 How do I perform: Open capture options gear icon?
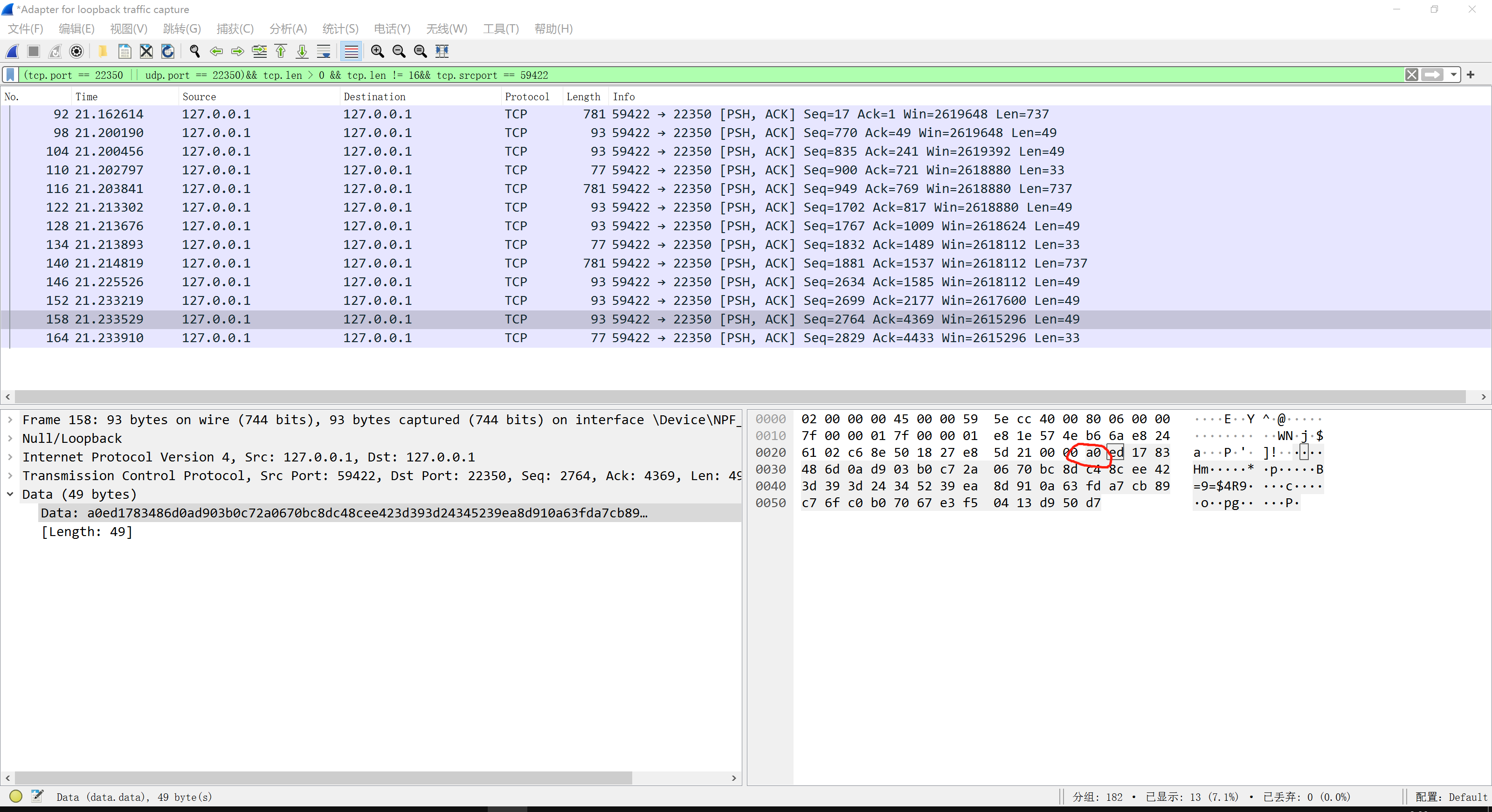(76, 52)
